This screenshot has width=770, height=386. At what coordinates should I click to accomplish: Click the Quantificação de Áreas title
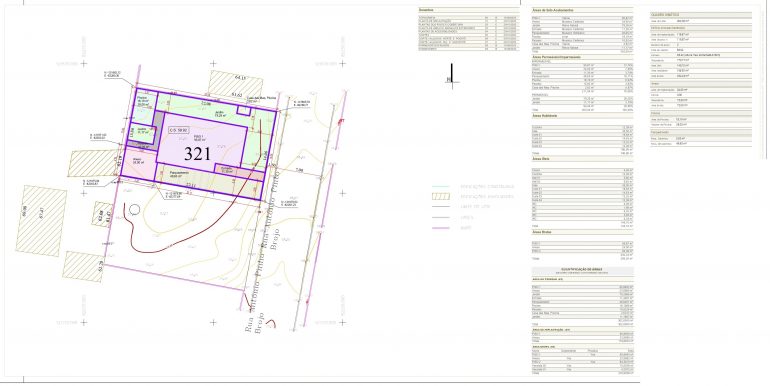[583, 270]
